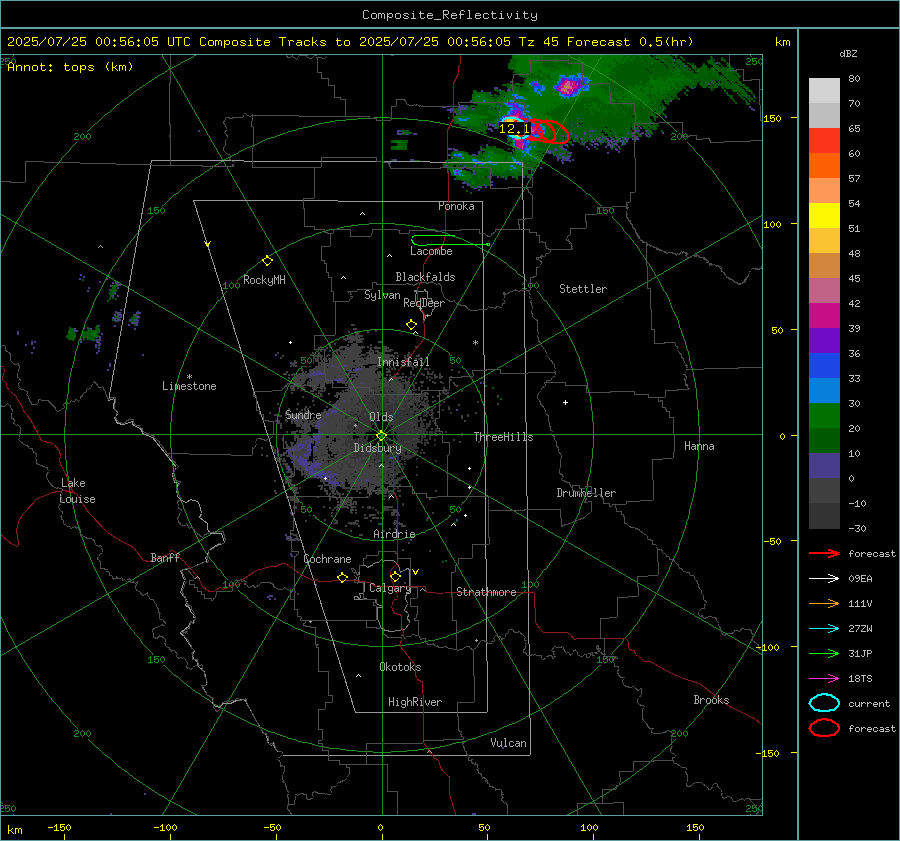Viewport: 900px width, 841px height.
Task: Click the 12.1 storm tops annotation
Action: pyautogui.click(x=514, y=129)
